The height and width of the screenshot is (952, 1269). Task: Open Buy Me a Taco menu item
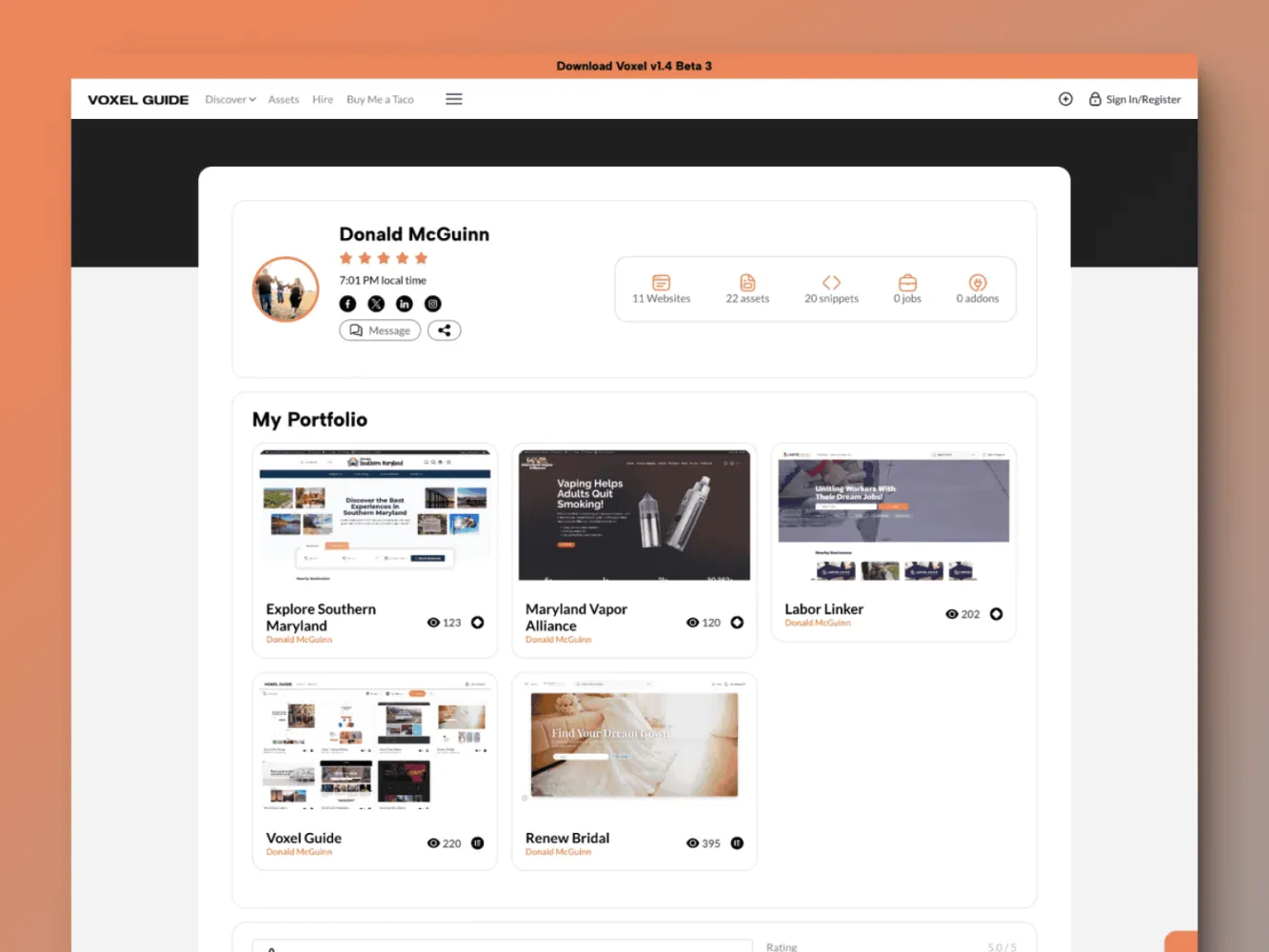(380, 99)
